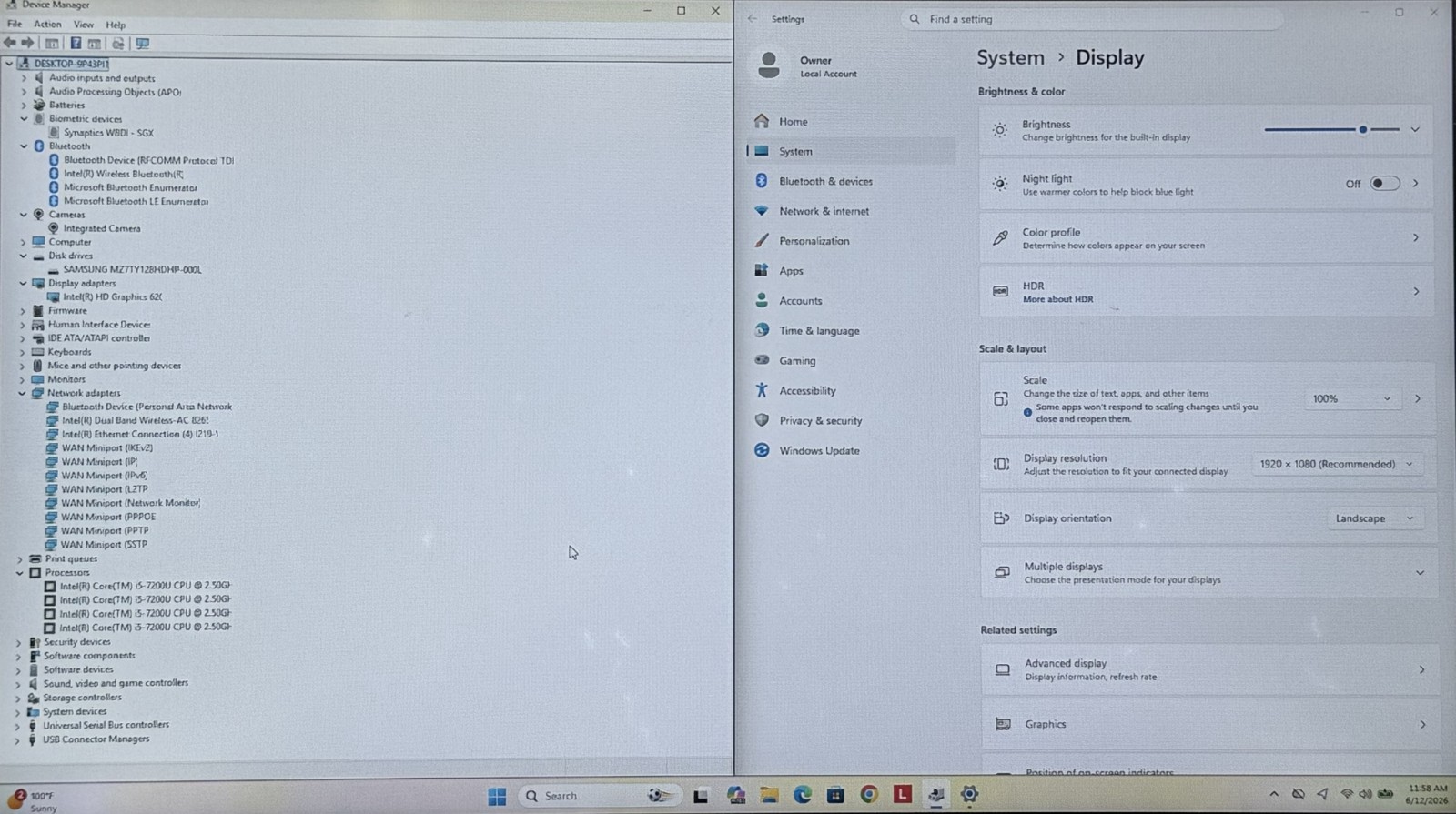Adjust the Brightness slider

click(1332, 130)
